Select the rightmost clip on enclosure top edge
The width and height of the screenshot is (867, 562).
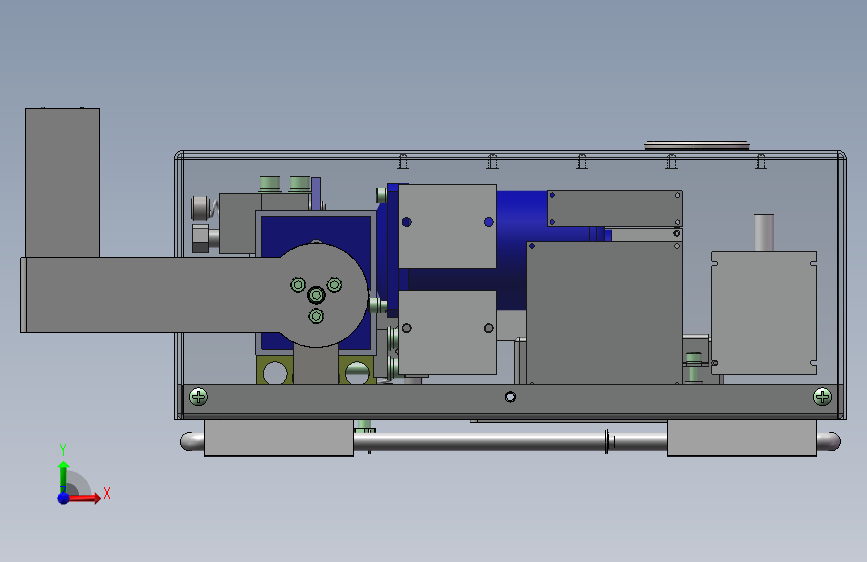coord(761,162)
